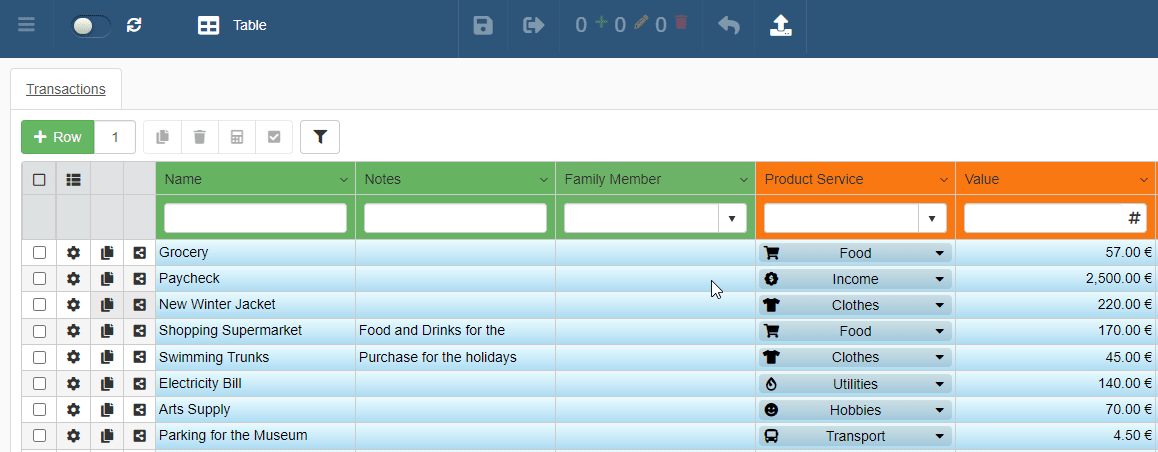Select the Electricity Bill row checkbox
1158x452 pixels.
pyautogui.click(x=39, y=383)
